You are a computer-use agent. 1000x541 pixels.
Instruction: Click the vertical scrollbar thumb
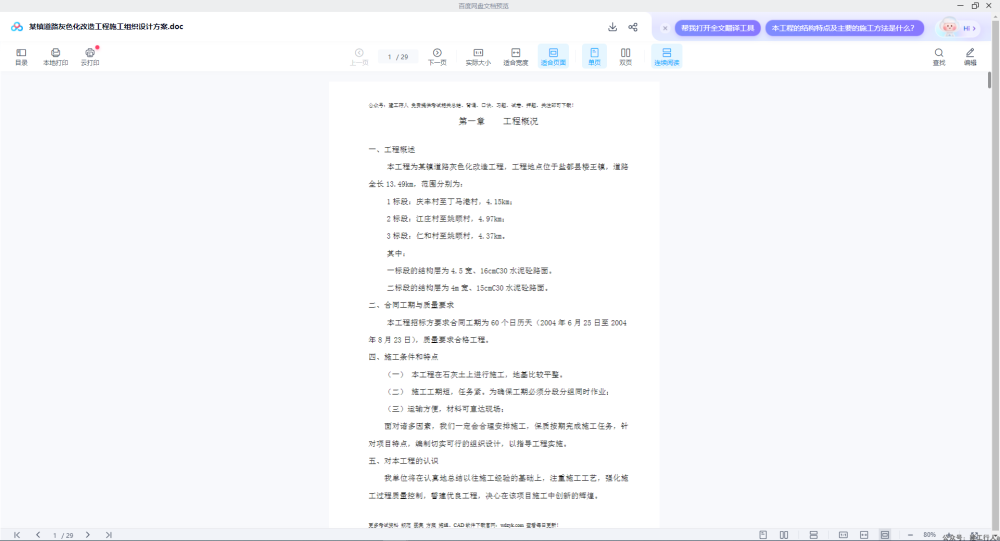[989, 80]
